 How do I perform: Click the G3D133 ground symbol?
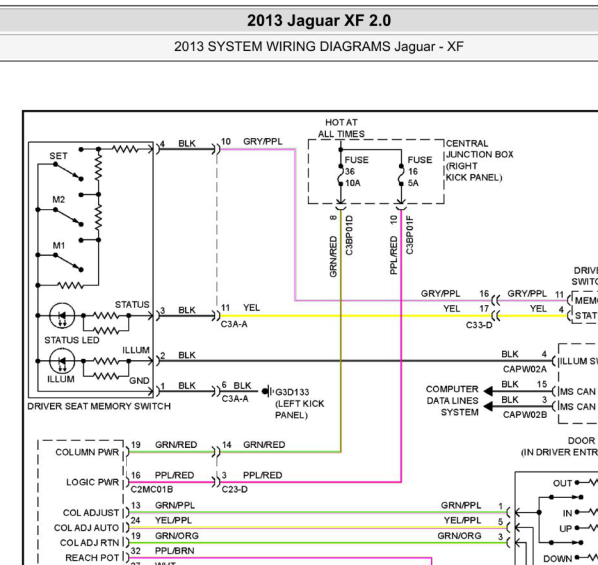click(268, 391)
